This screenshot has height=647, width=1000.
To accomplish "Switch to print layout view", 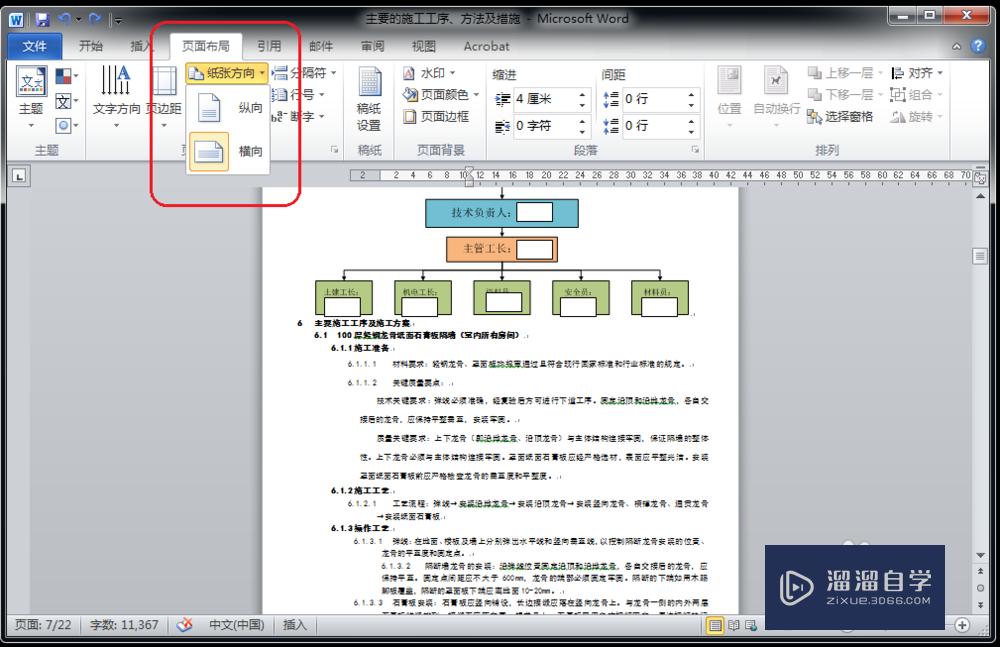I will [716, 625].
